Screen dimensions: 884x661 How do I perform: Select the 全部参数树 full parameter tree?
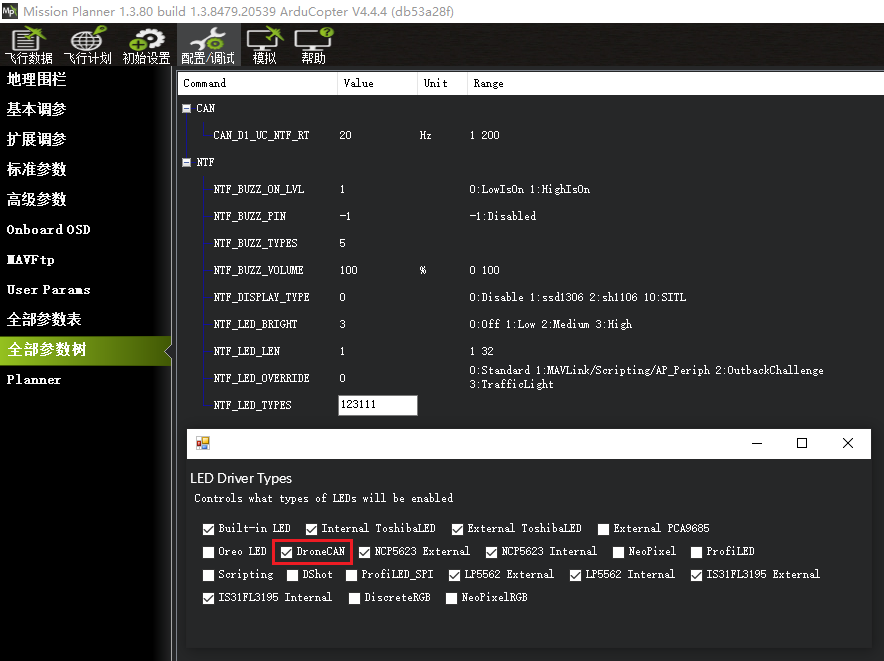click(x=86, y=350)
